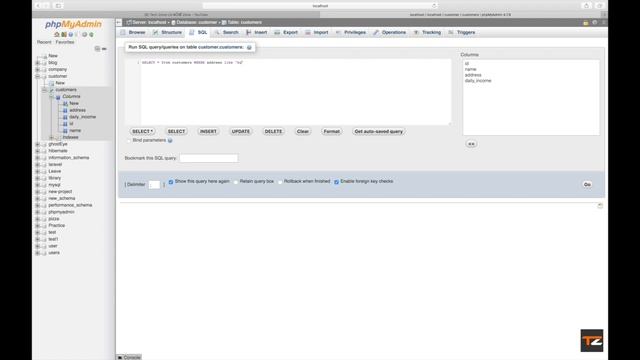Image resolution: width=640 pixels, height=360 pixels.
Task: Open the Recent tables link
Action: coord(44,42)
